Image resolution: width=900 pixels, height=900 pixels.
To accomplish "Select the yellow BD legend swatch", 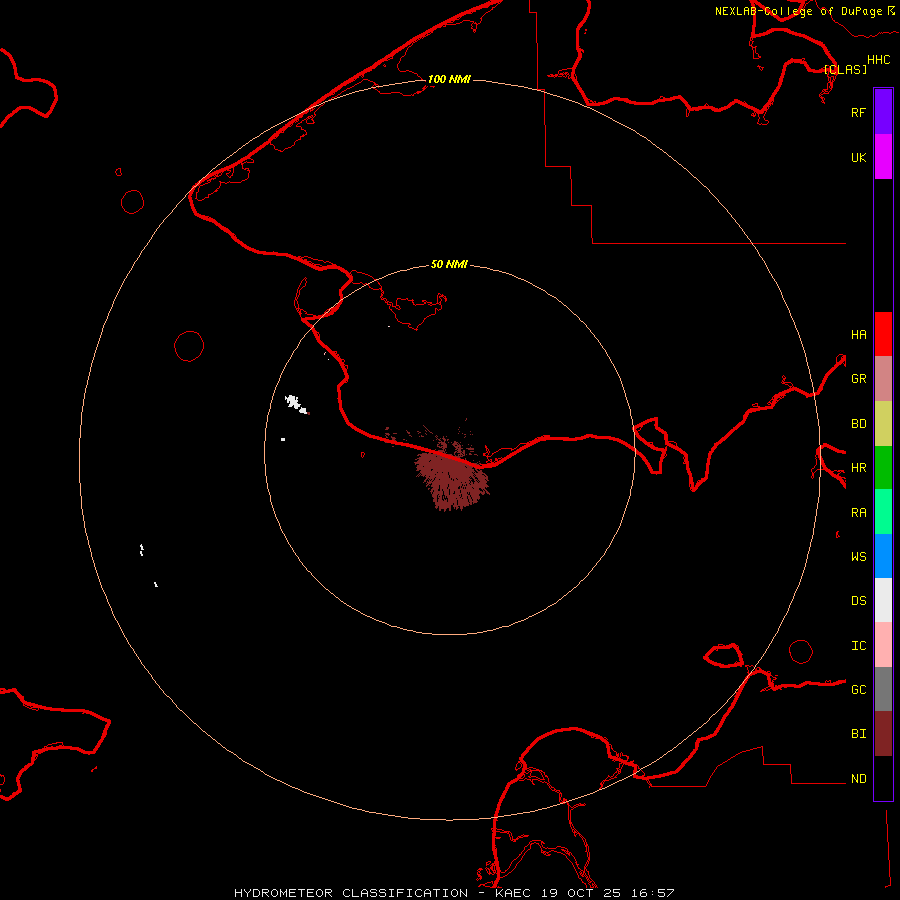I will coord(883,423).
